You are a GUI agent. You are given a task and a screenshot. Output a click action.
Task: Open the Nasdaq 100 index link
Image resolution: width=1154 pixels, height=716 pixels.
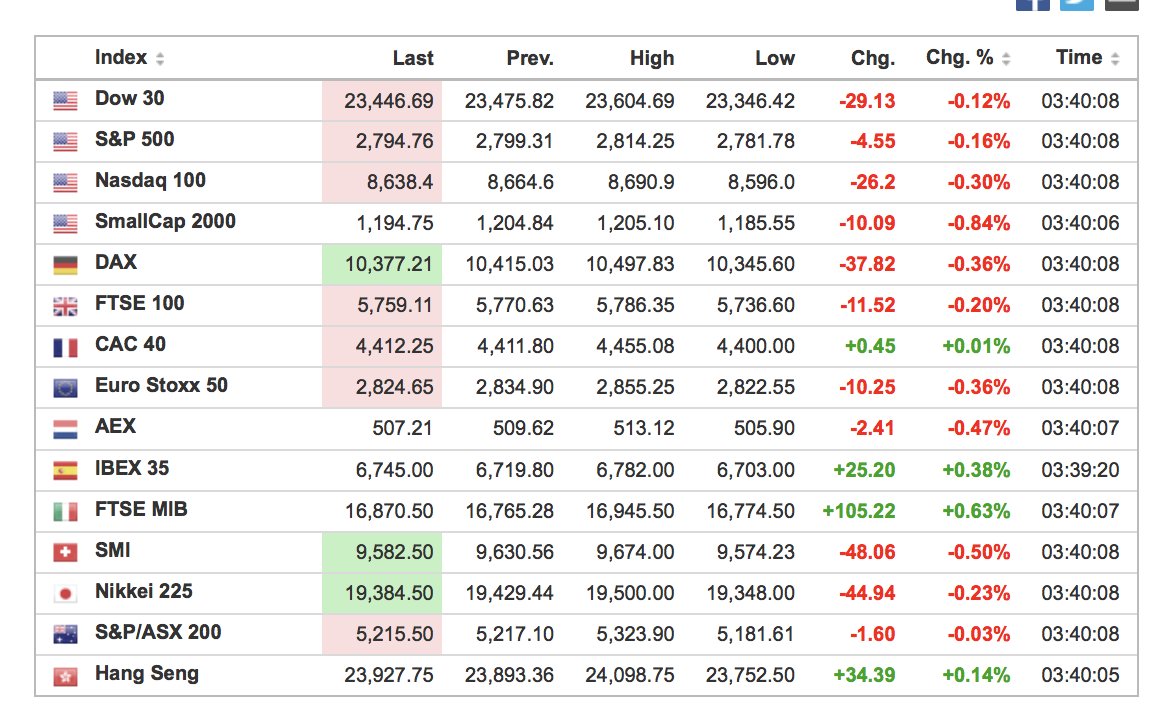[150, 180]
